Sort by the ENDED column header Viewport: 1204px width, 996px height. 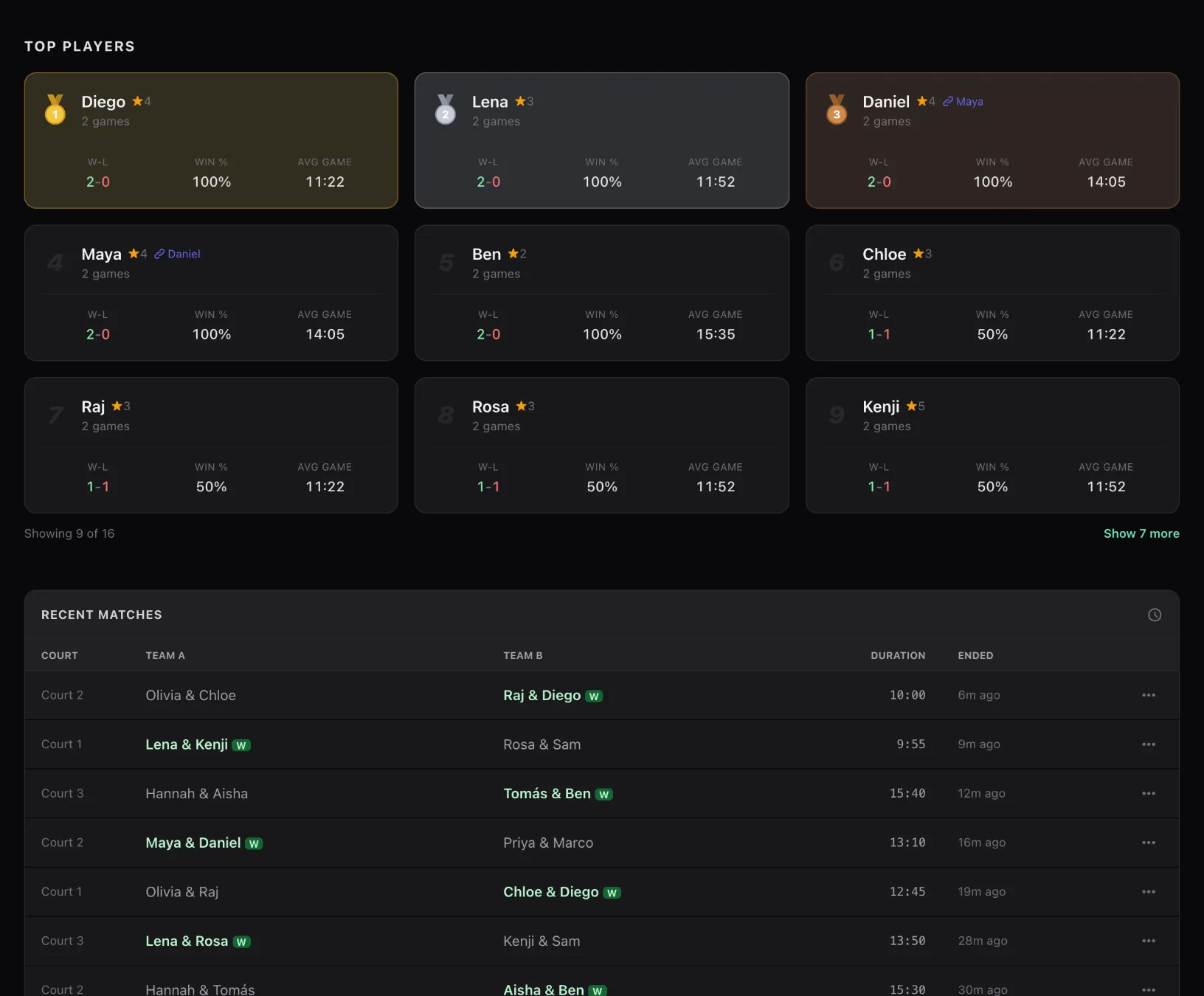point(975,655)
